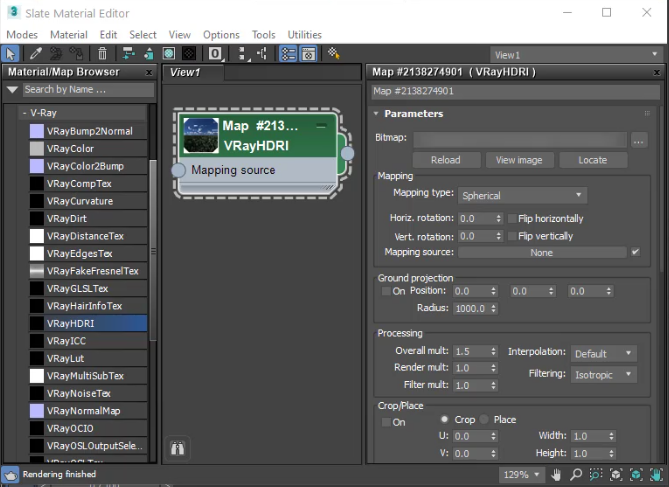Open the Filtering Isotropic dropdown

(604, 375)
